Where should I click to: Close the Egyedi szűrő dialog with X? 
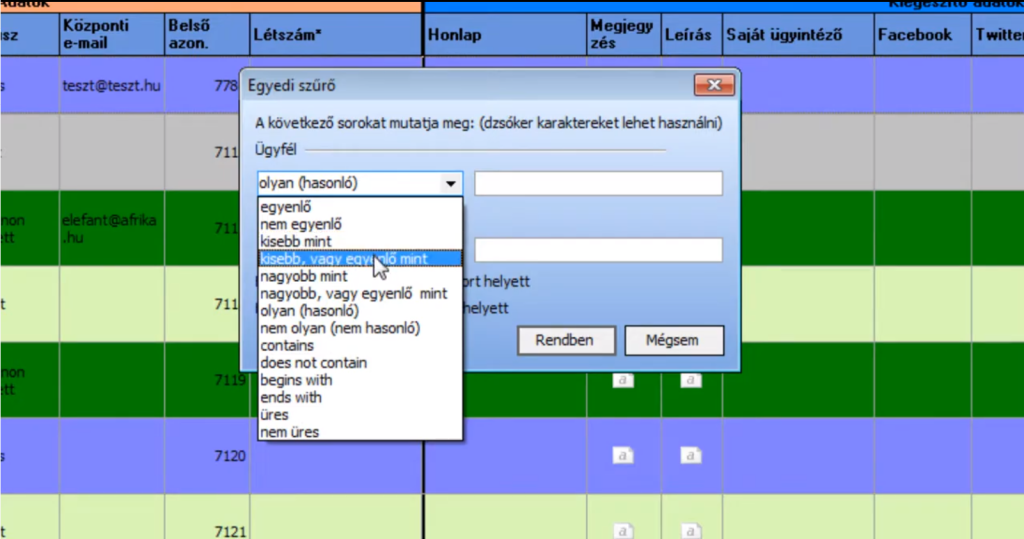click(x=713, y=85)
